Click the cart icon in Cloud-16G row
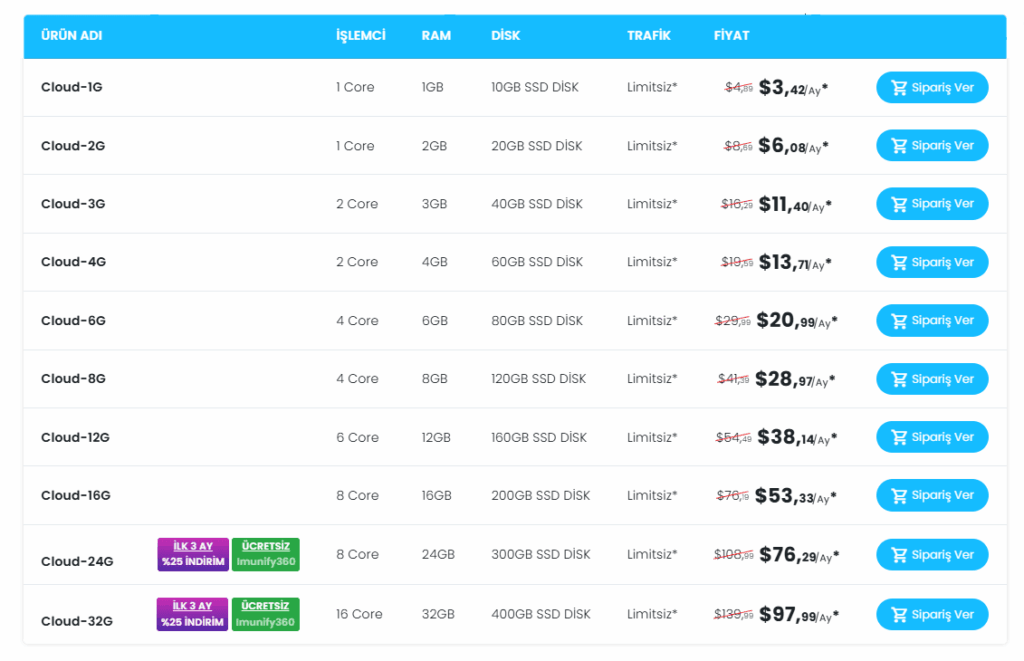This screenshot has height=661, width=1024. (899, 496)
